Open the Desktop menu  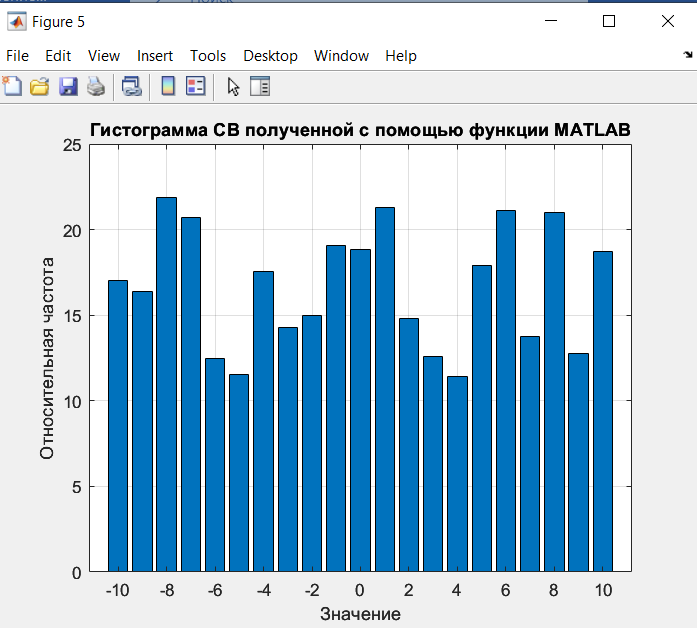270,56
